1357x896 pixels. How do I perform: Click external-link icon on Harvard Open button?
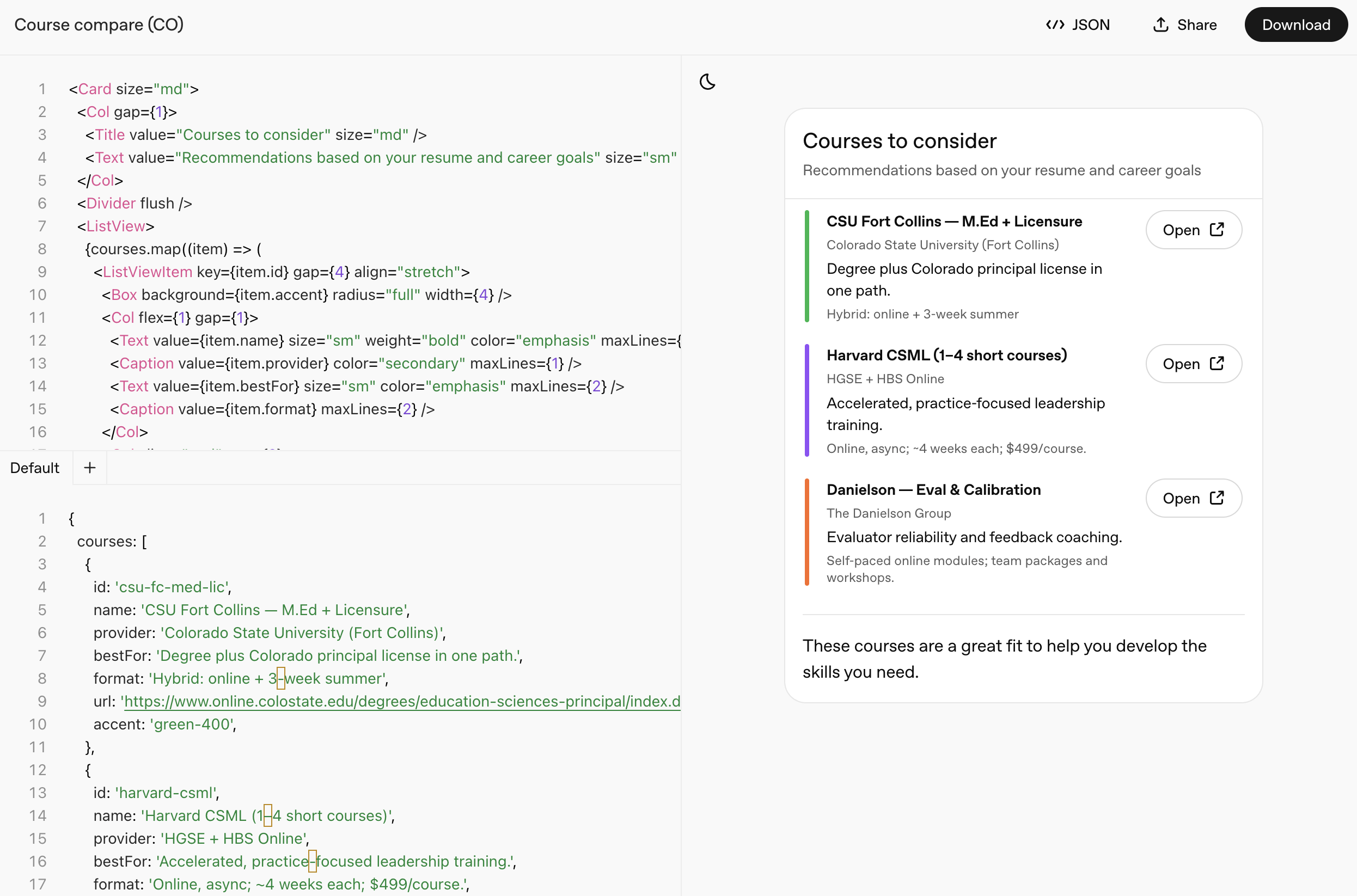click(x=1217, y=364)
